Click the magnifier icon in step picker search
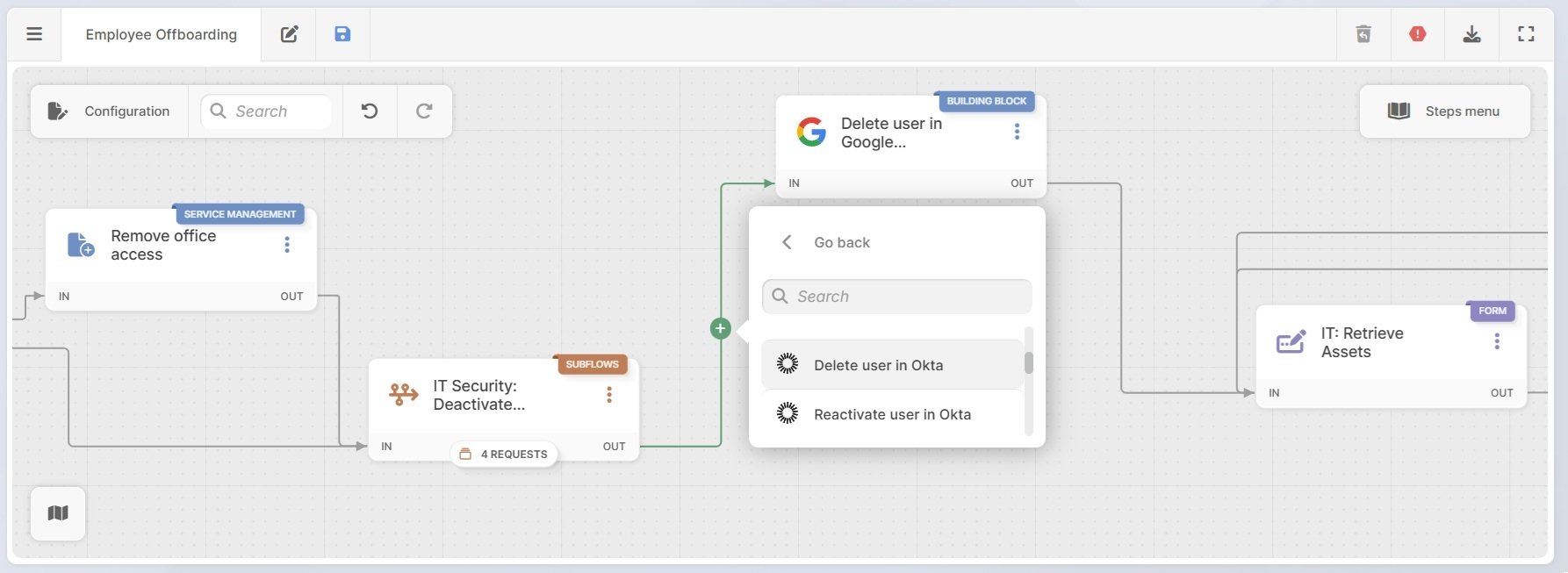The image size is (1568, 573). (x=780, y=296)
